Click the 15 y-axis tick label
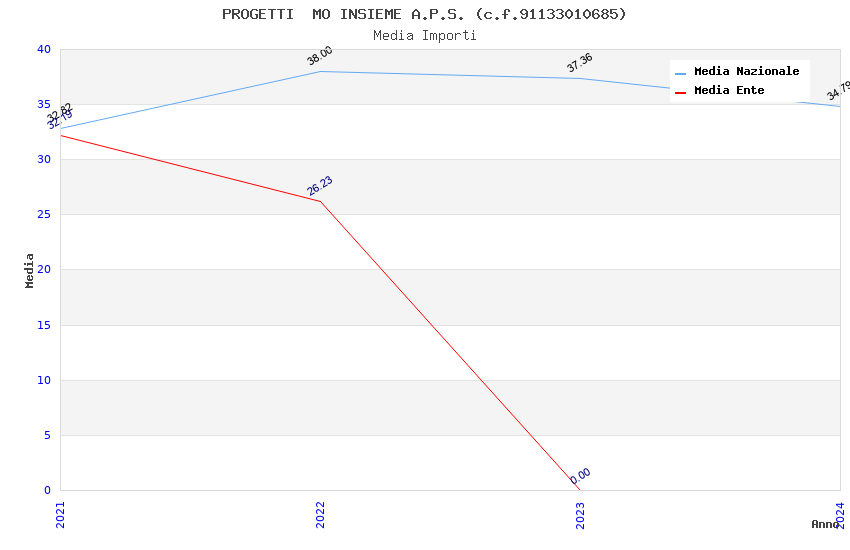This screenshot has width=850, height=550. coord(43,325)
